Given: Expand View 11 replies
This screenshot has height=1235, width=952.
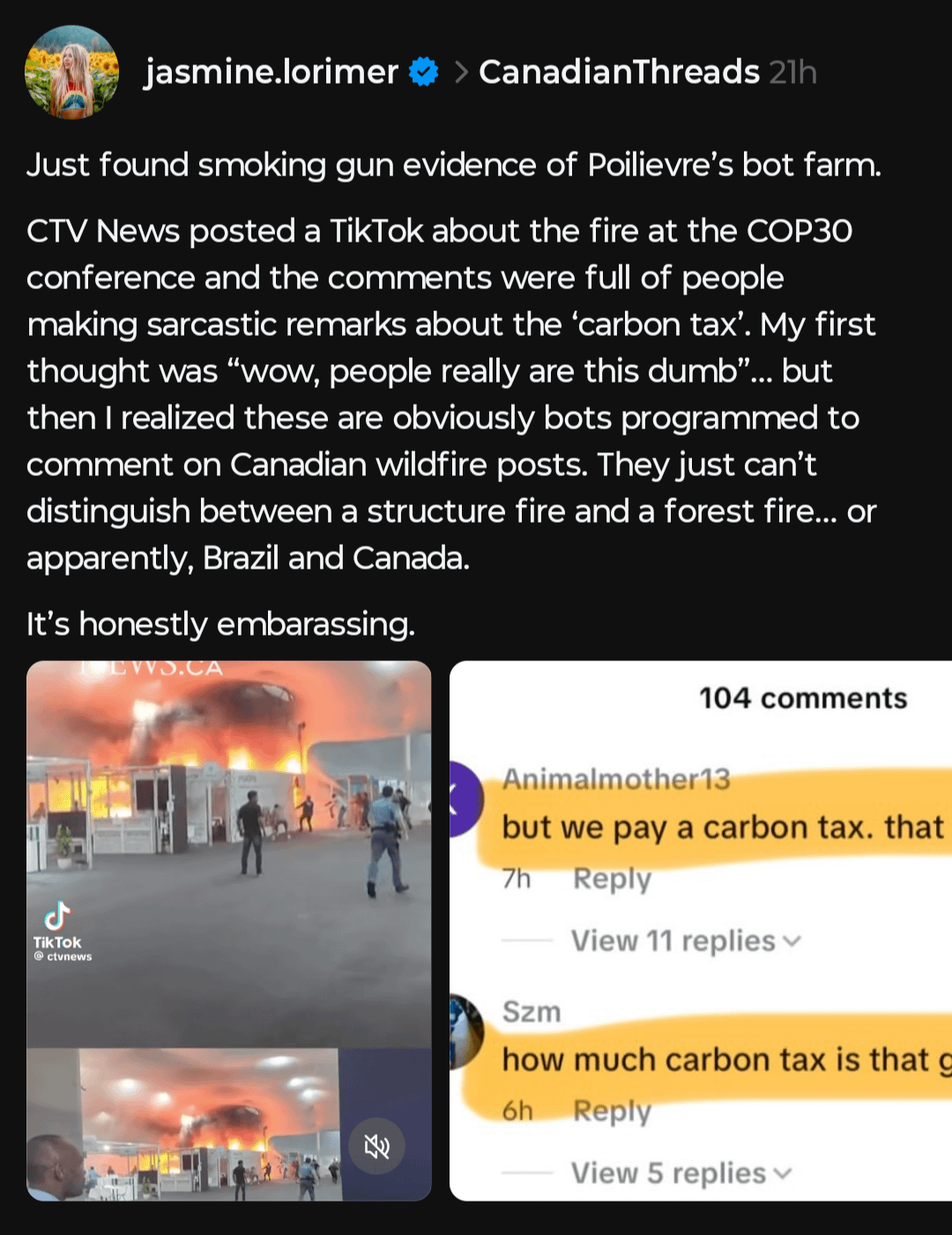Looking at the screenshot, I should (673, 941).
